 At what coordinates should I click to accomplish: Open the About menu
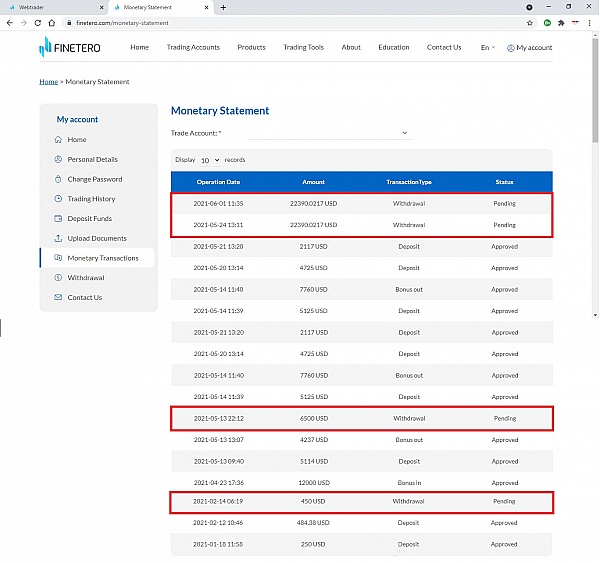351,47
